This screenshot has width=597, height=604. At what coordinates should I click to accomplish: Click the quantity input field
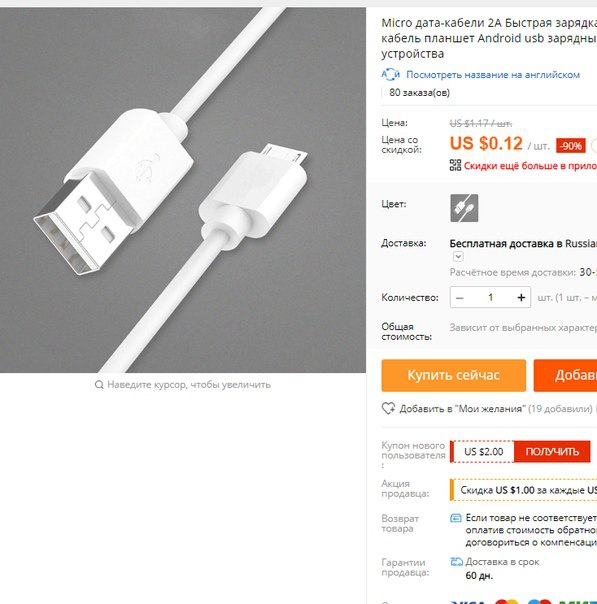[x=490, y=297]
